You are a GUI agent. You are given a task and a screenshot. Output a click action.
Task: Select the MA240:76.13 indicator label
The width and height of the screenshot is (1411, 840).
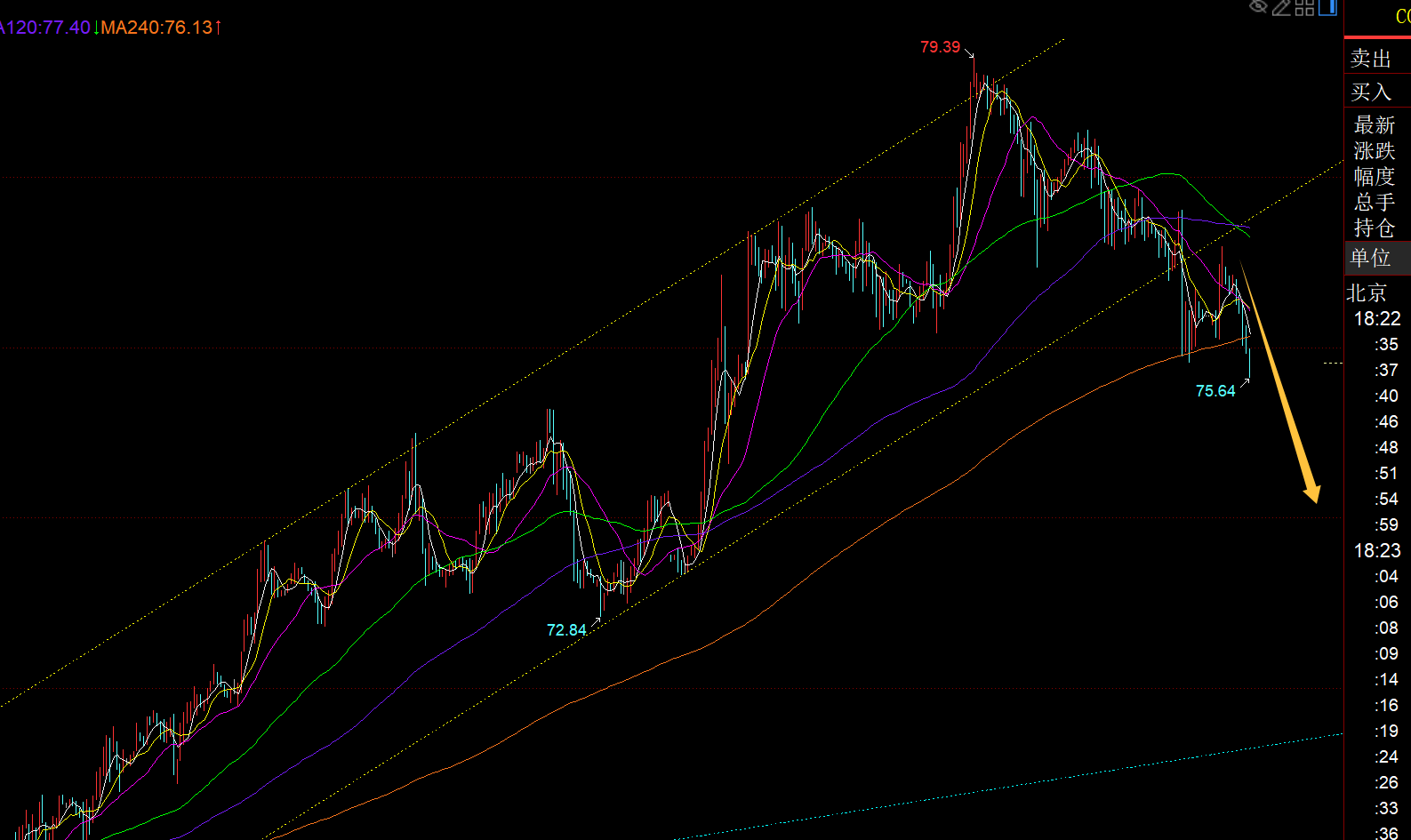[156, 28]
